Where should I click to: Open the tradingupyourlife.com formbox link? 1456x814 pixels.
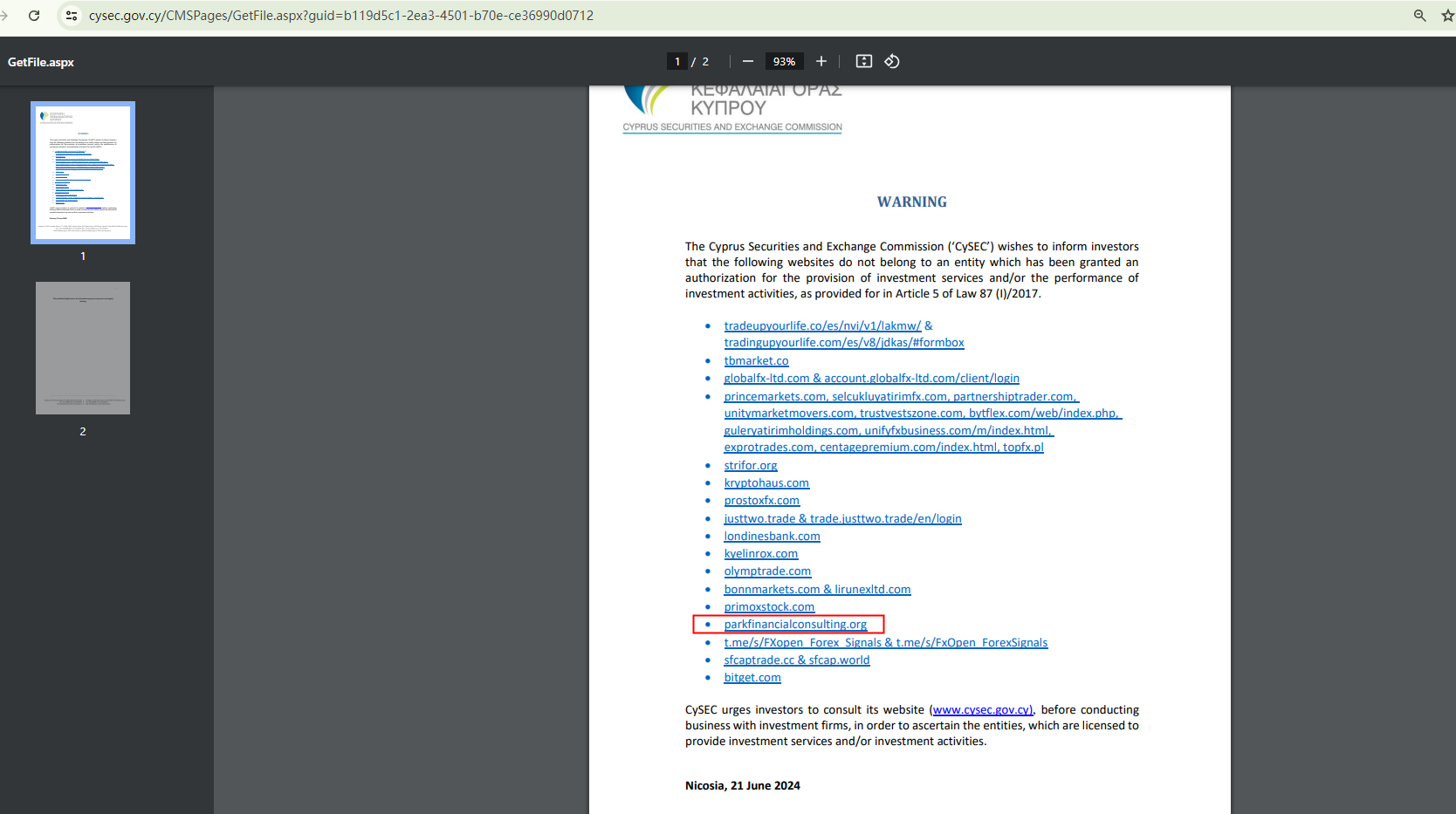pyautogui.click(x=844, y=343)
